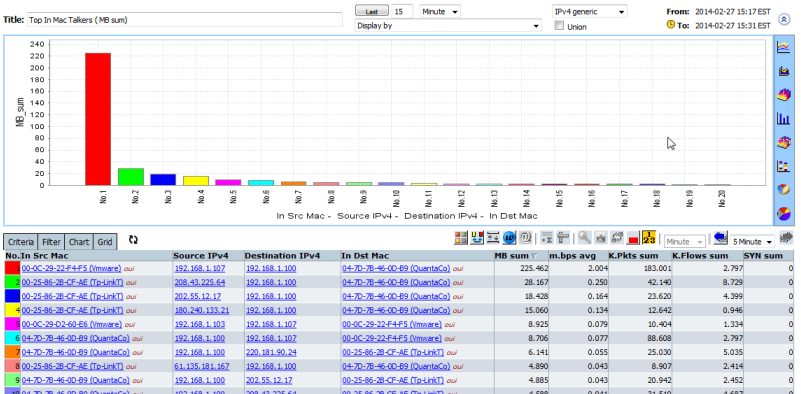
Task: Click the @ email icon
Action: 525,238
